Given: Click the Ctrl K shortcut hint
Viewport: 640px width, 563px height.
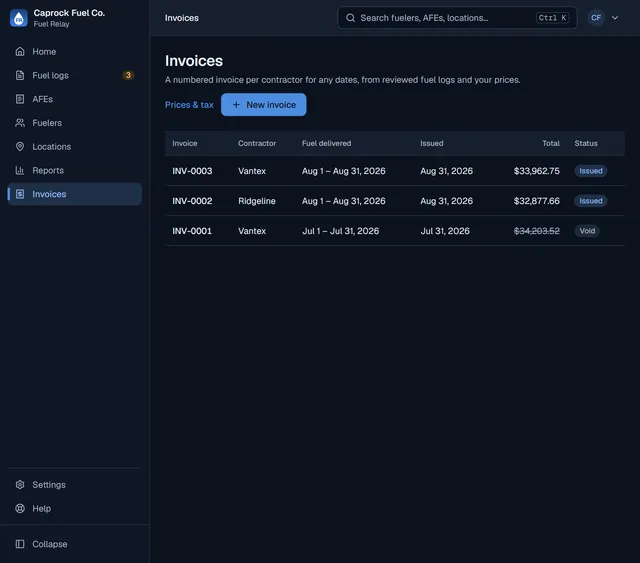Looking at the screenshot, I should pyautogui.click(x=552, y=18).
